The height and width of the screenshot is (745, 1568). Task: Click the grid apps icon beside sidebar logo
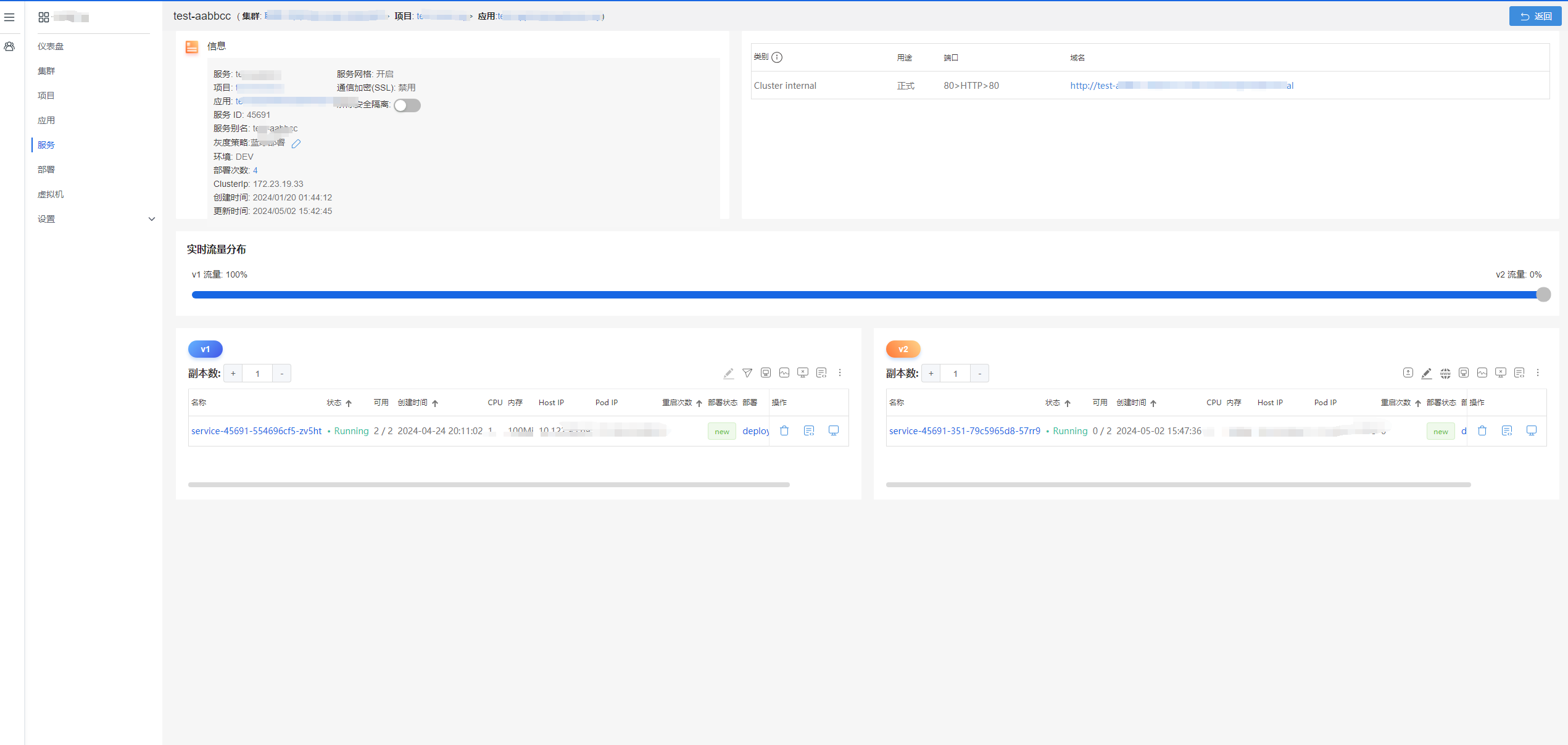coord(44,17)
